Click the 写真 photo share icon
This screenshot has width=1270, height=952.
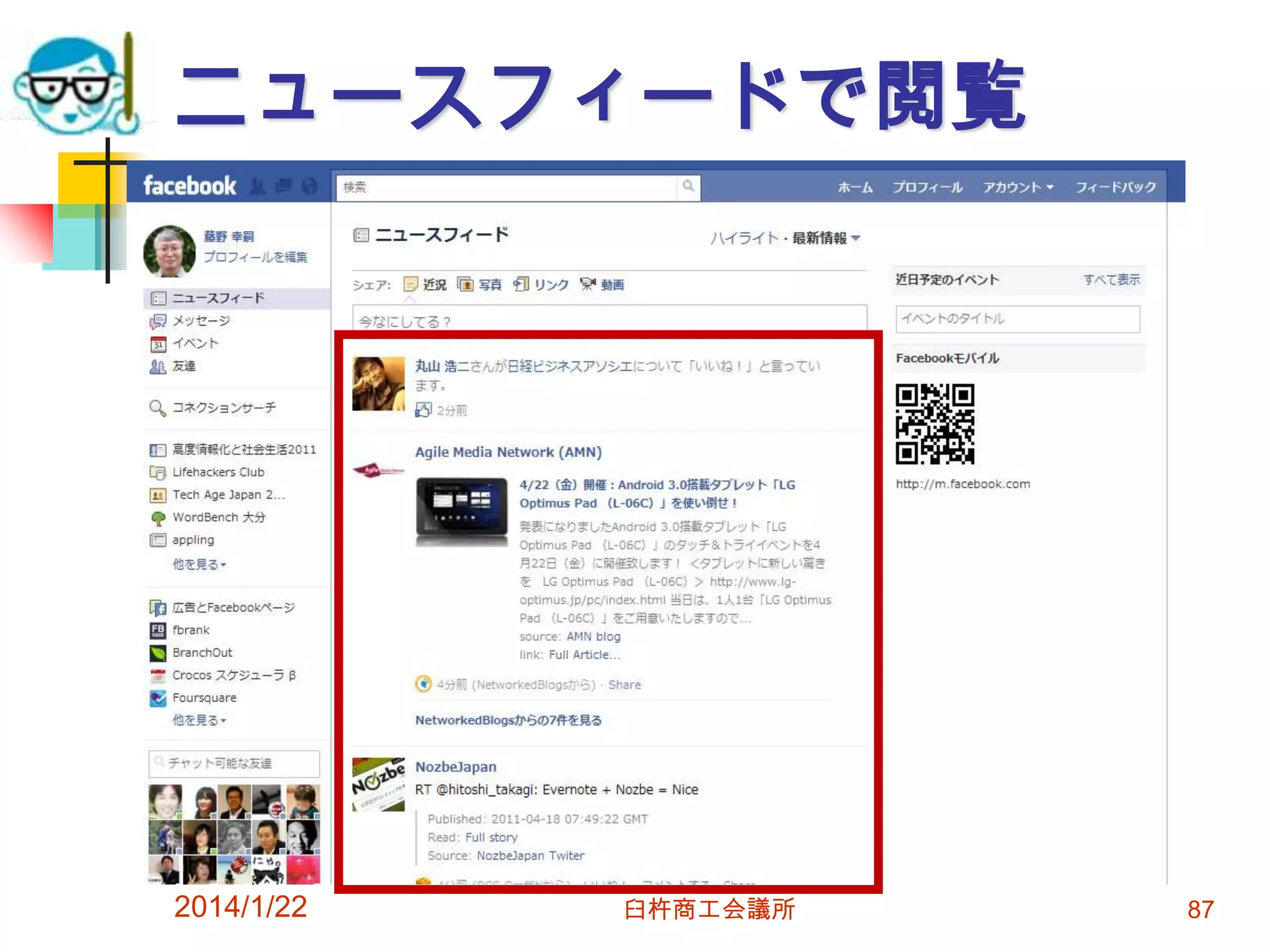(465, 284)
